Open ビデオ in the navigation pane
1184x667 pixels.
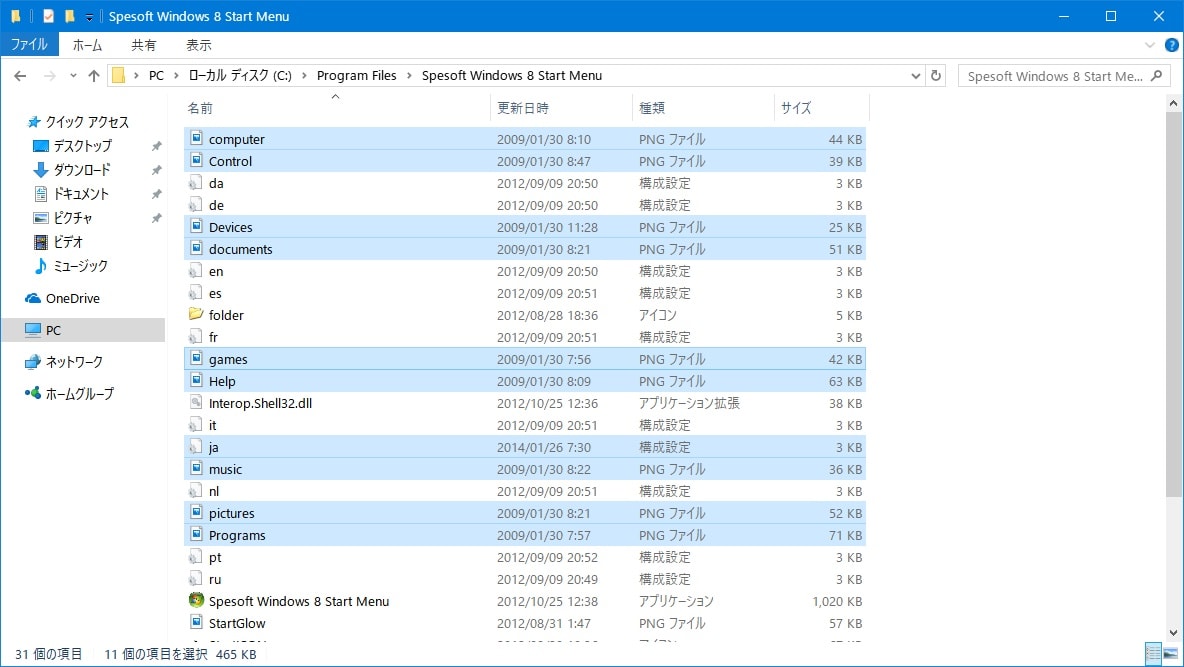pyautogui.click(x=58, y=242)
